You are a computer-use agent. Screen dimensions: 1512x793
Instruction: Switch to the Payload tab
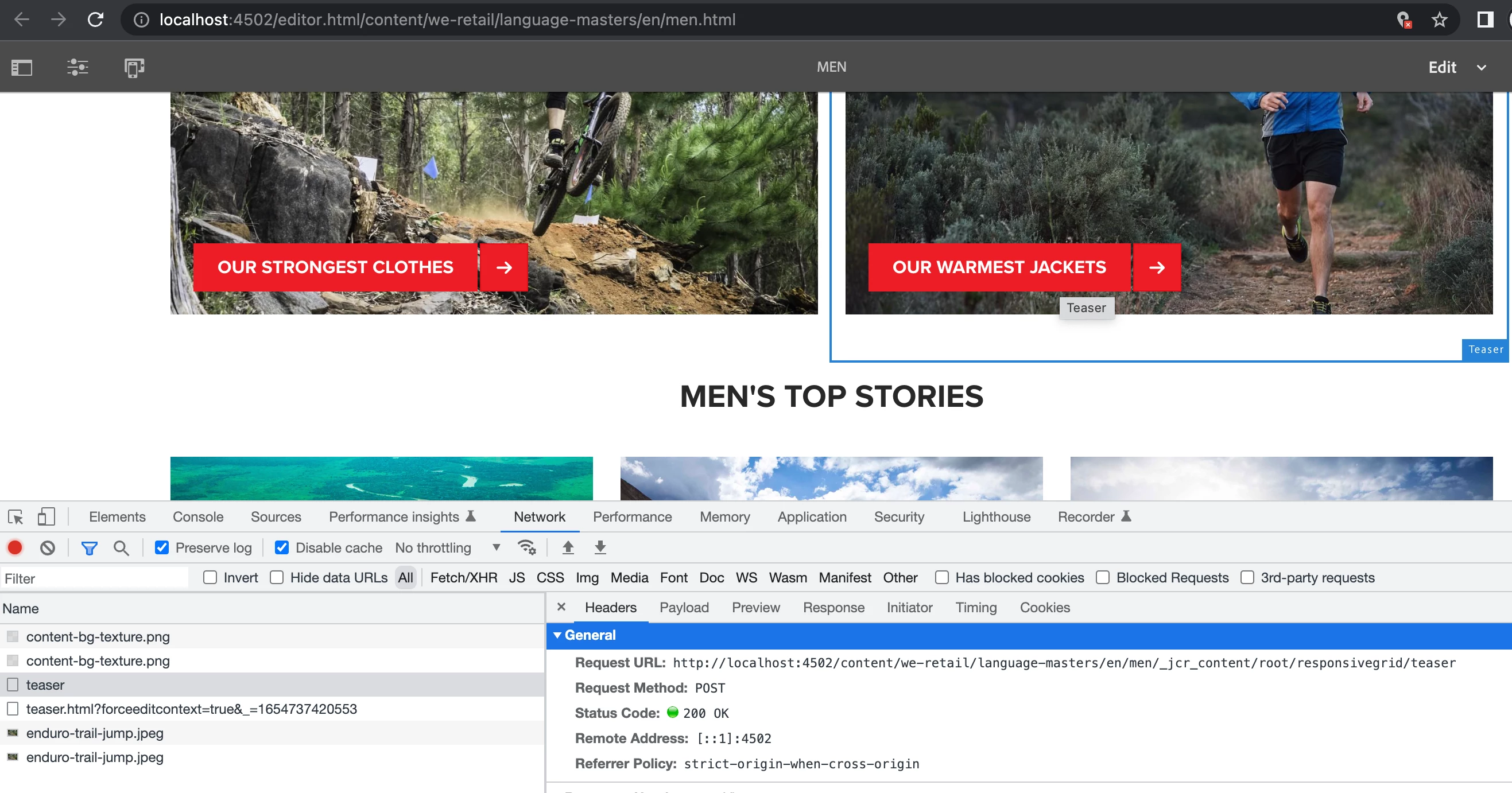pyautogui.click(x=684, y=608)
